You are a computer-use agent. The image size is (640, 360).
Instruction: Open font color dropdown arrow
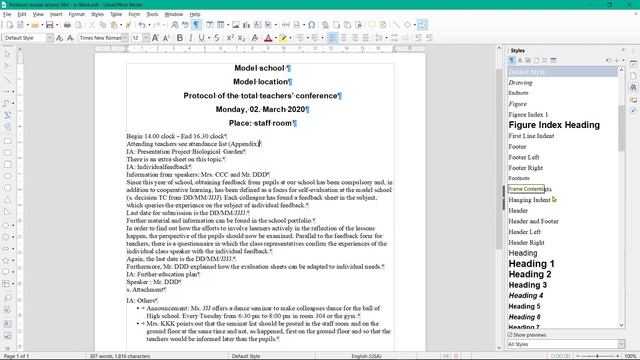(x=275, y=38)
